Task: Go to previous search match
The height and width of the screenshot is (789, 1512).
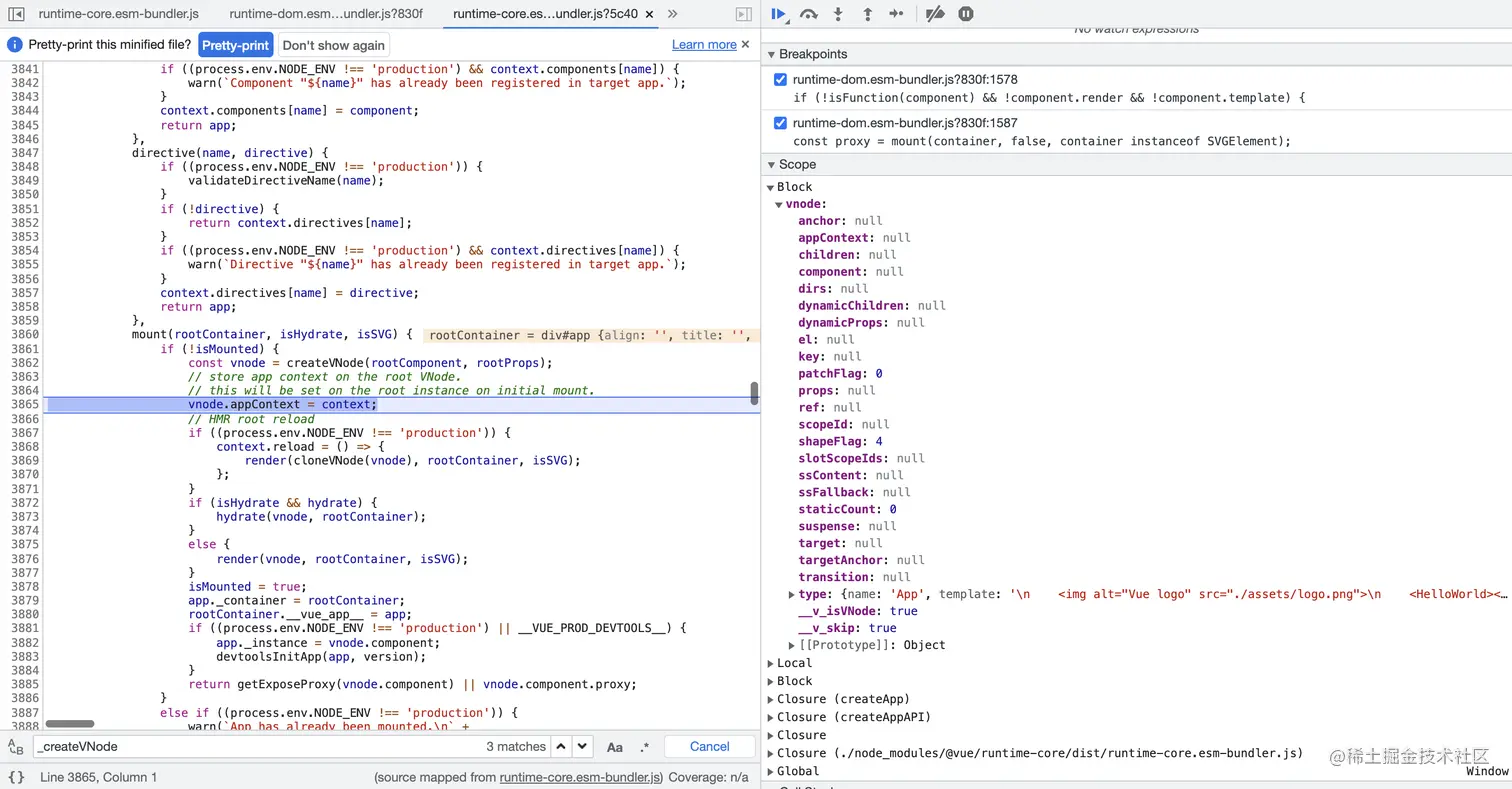Action: click(x=562, y=746)
